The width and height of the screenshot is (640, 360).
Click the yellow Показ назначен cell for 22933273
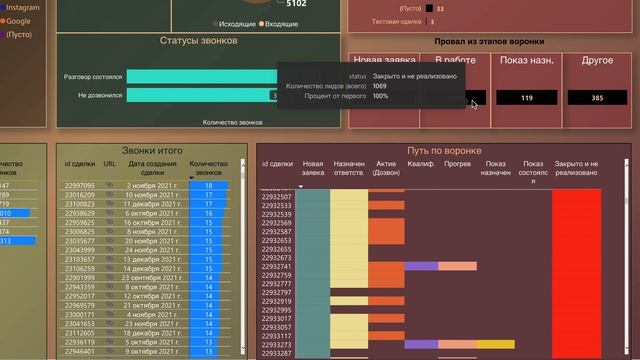(x=496, y=344)
